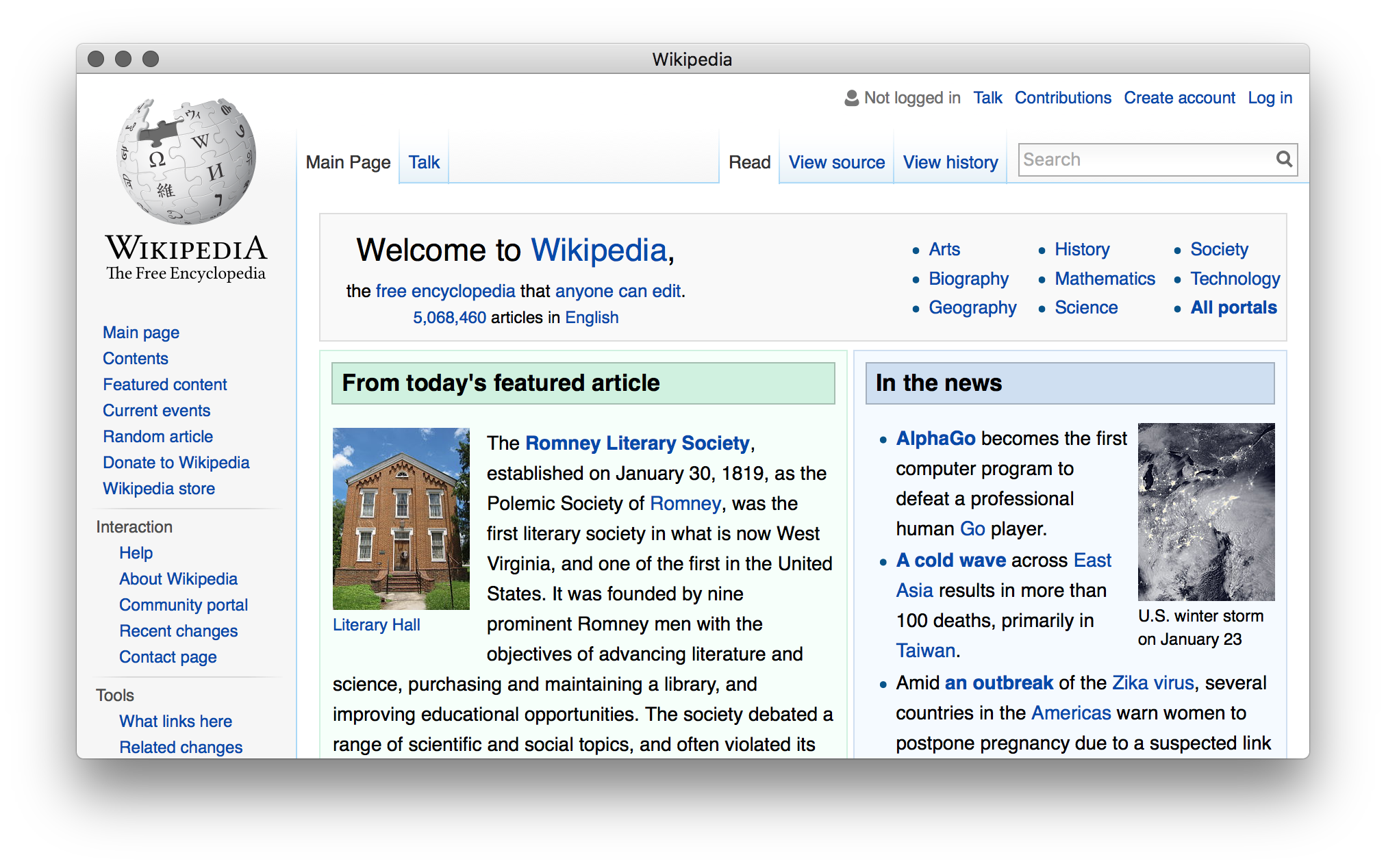Click the user avatar icon

851,98
